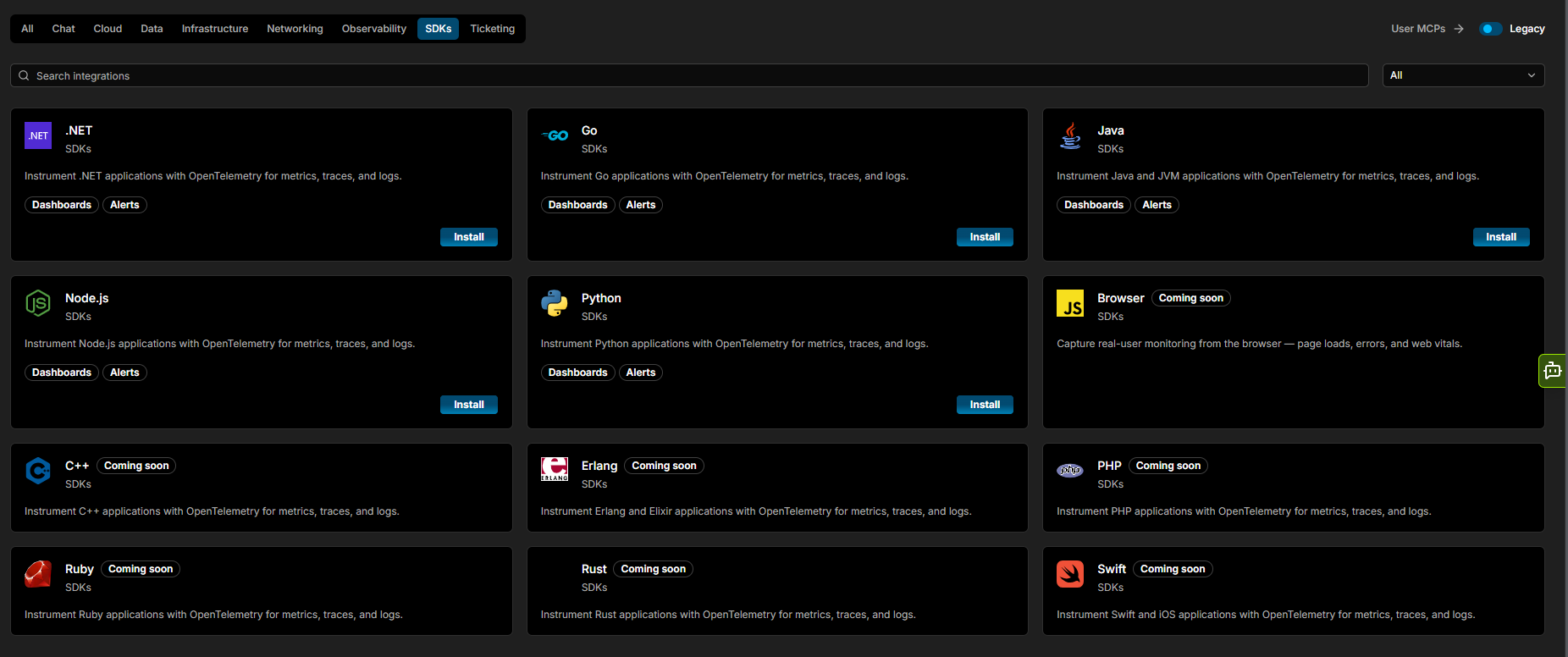1568x657 pixels.
Task: Click the Swift bird logo
Action: [1070, 574]
